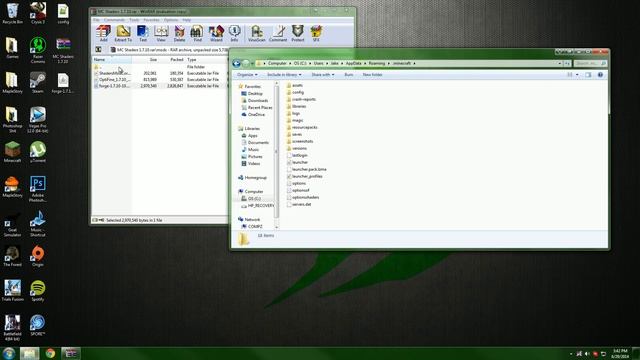The image size is (640, 360).
Task: Open the Tools menu in WinRAR
Action: point(134,20)
